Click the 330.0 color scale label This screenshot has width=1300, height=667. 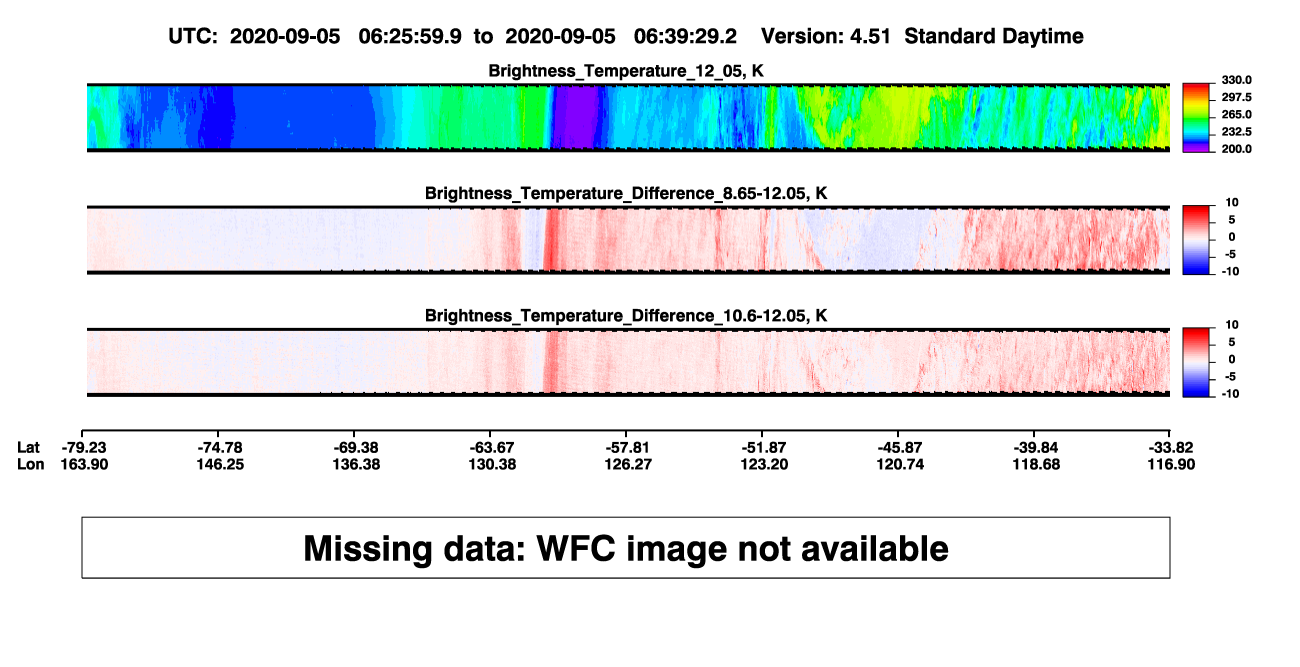coord(1236,80)
